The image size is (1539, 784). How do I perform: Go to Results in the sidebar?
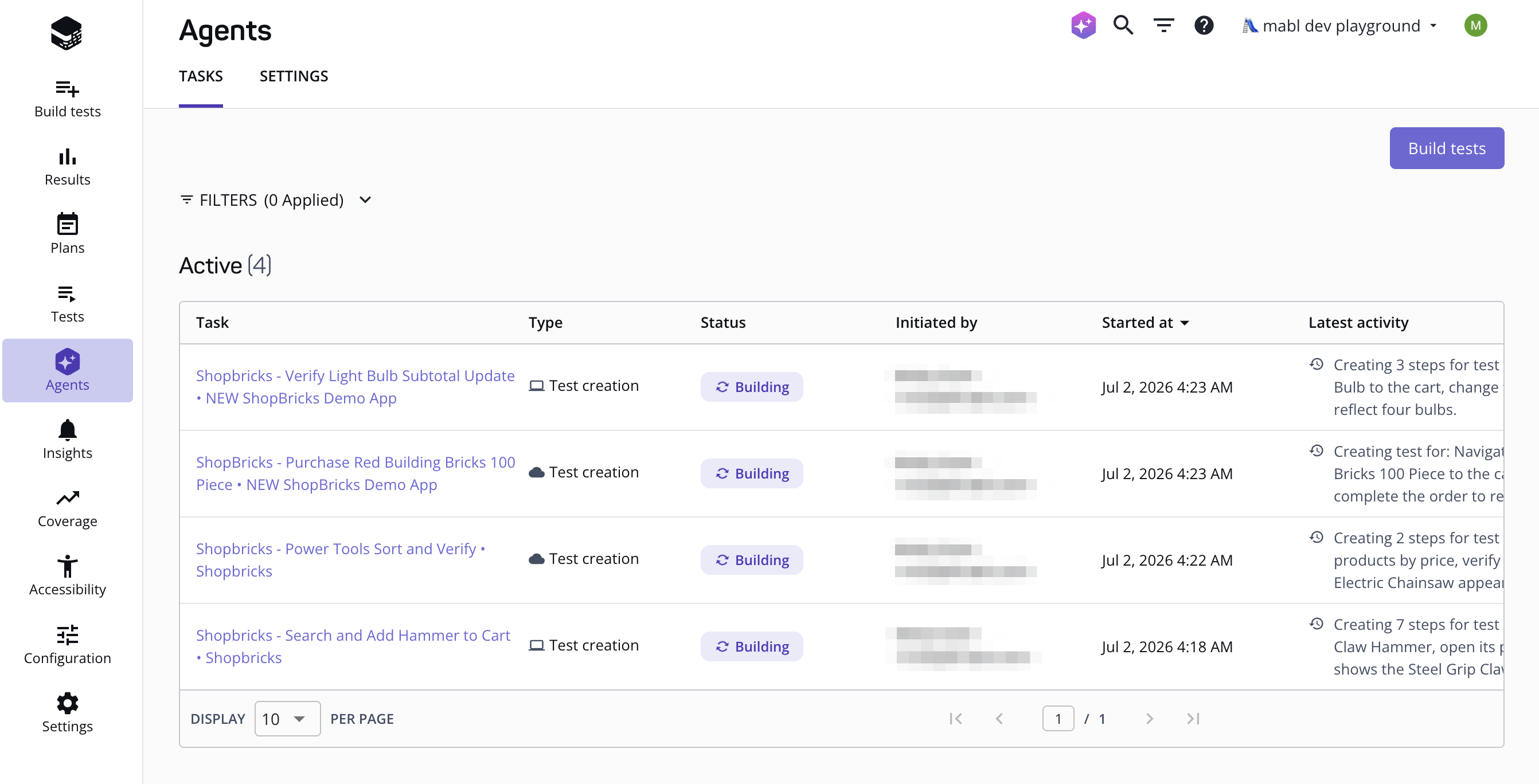(x=68, y=167)
